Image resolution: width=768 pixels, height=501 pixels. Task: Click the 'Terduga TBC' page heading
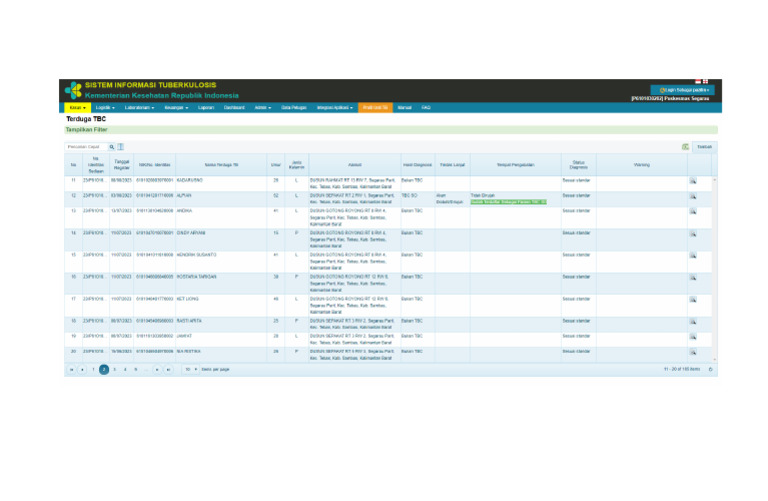(x=86, y=119)
